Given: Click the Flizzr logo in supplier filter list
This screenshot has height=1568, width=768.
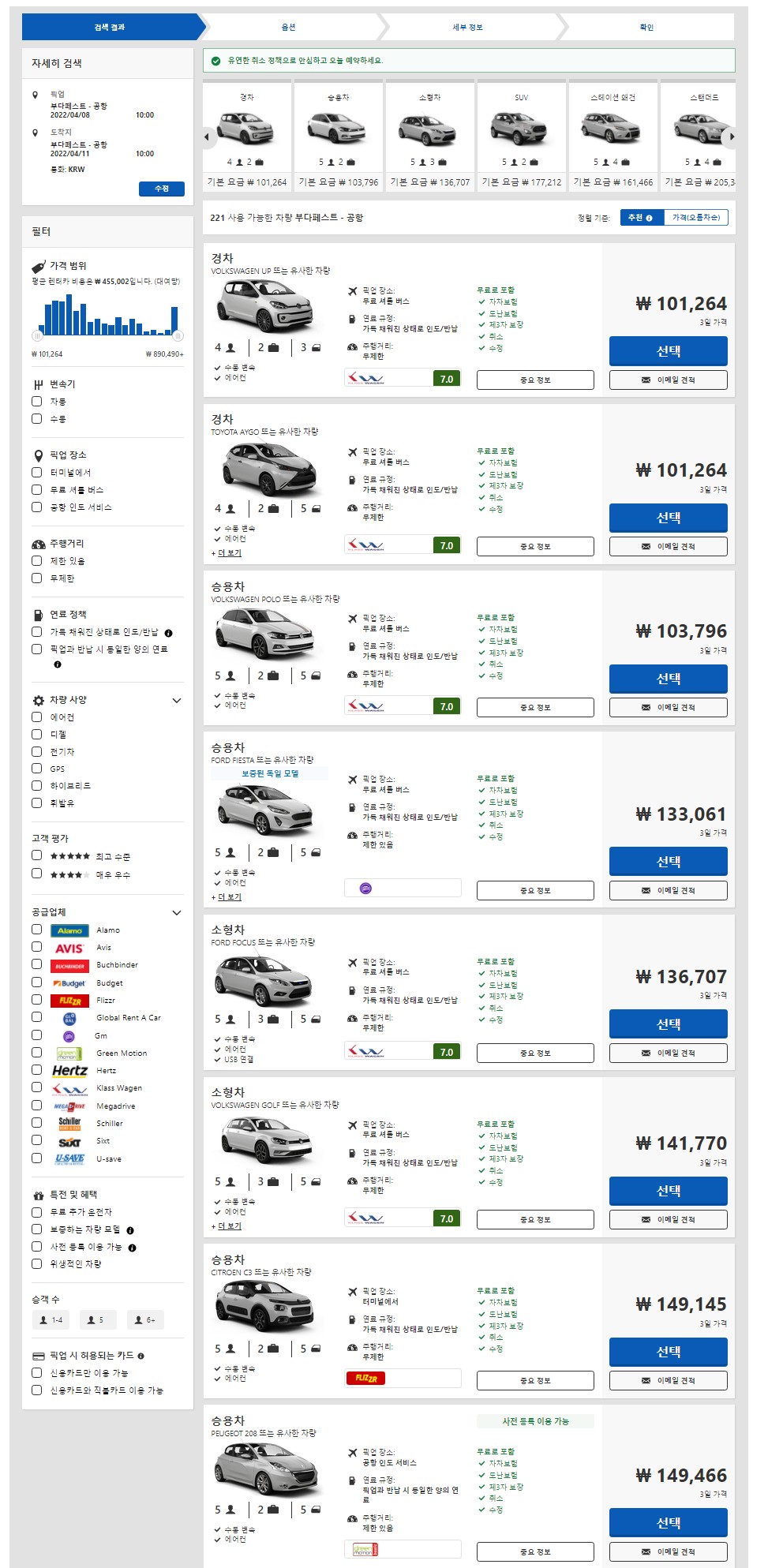Looking at the screenshot, I should coord(69,1001).
